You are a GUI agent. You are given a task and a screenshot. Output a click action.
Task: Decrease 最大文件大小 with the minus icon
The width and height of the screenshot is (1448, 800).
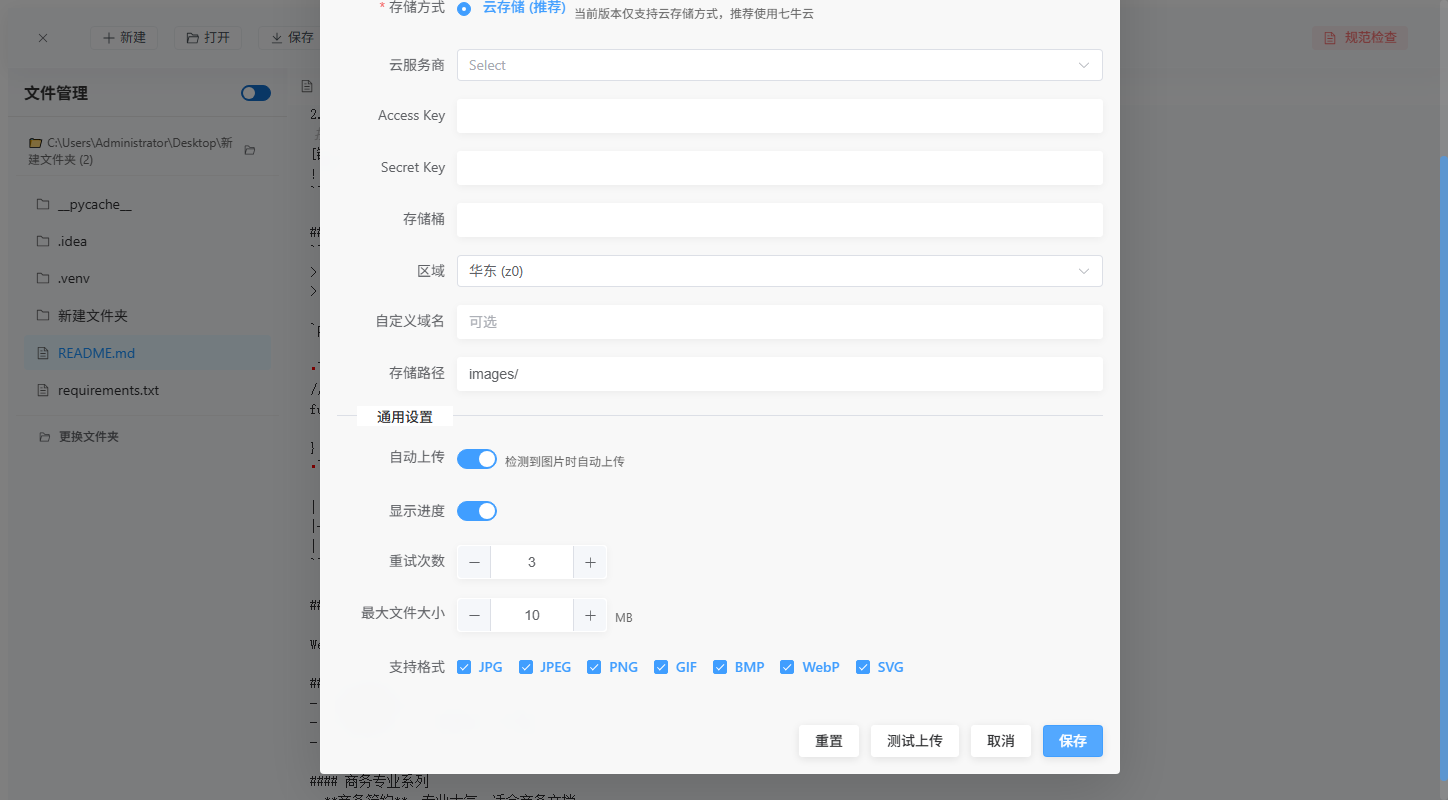[x=474, y=615]
